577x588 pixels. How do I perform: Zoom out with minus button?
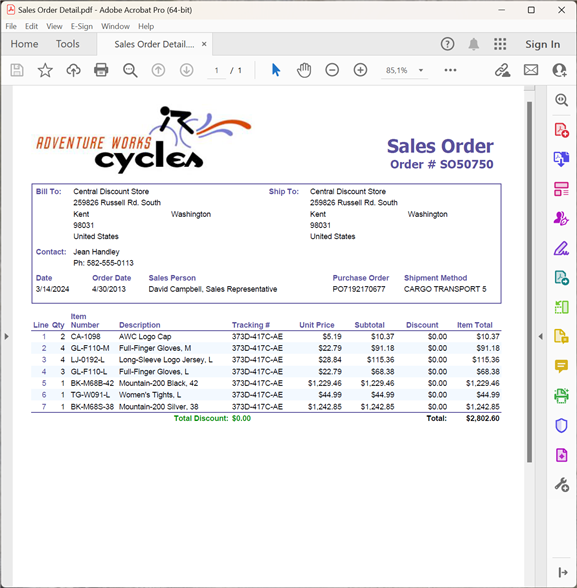[x=332, y=70]
